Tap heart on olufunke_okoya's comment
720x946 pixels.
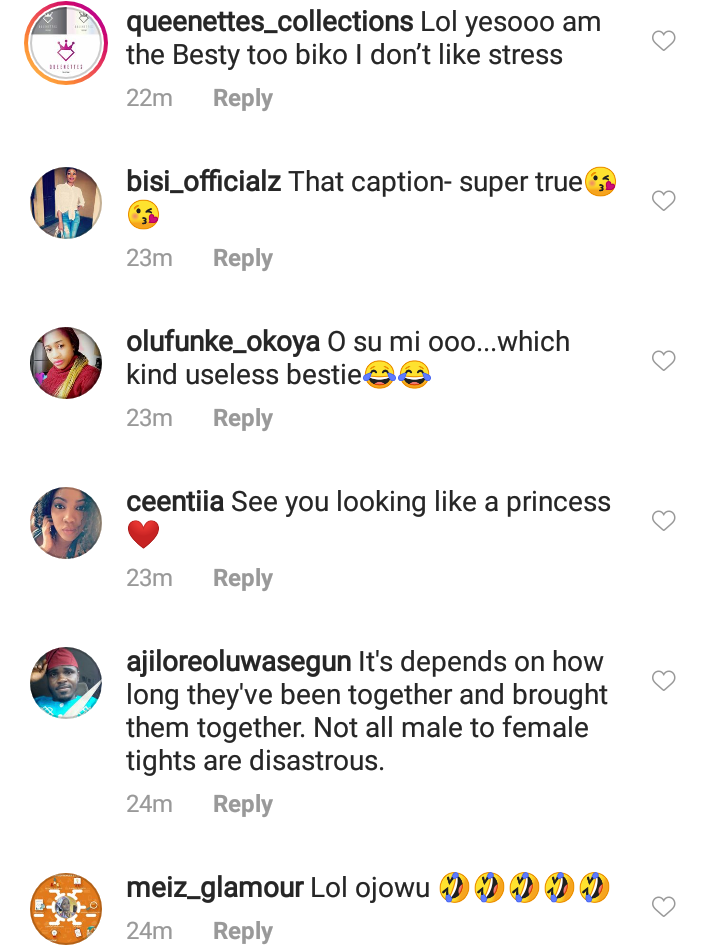tap(663, 361)
